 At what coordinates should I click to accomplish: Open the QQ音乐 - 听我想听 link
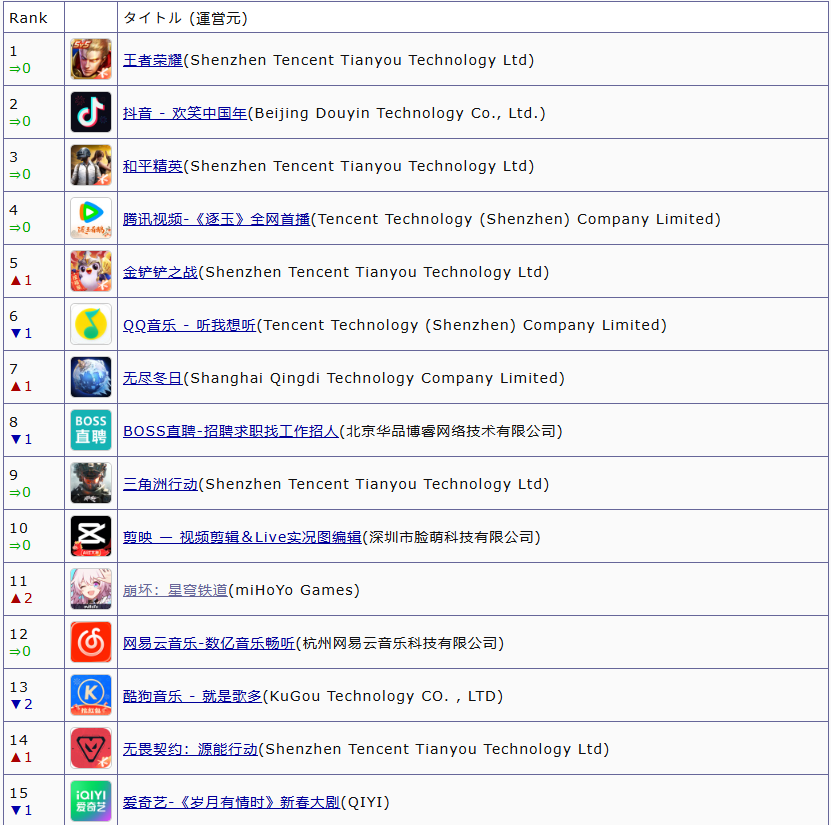[189, 325]
